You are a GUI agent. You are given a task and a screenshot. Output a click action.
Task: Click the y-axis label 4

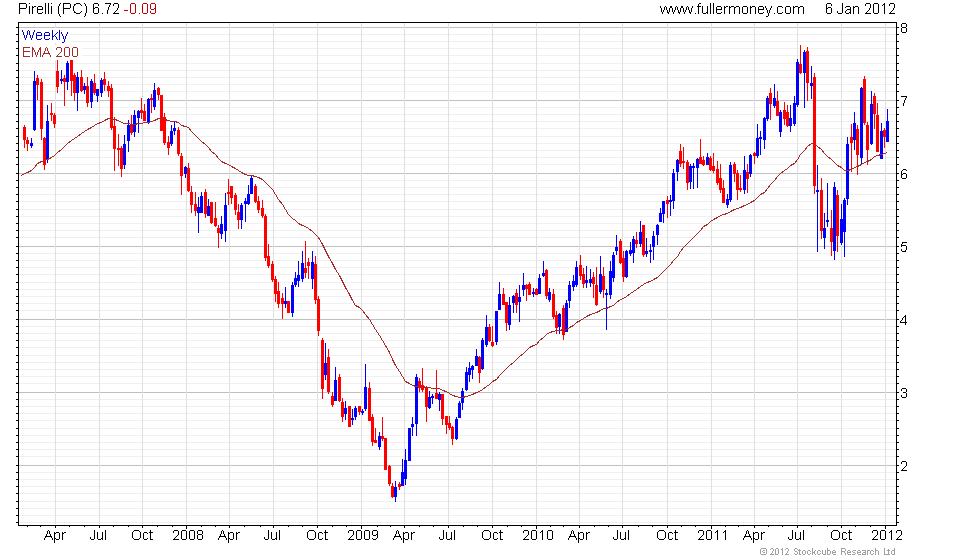click(x=904, y=321)
